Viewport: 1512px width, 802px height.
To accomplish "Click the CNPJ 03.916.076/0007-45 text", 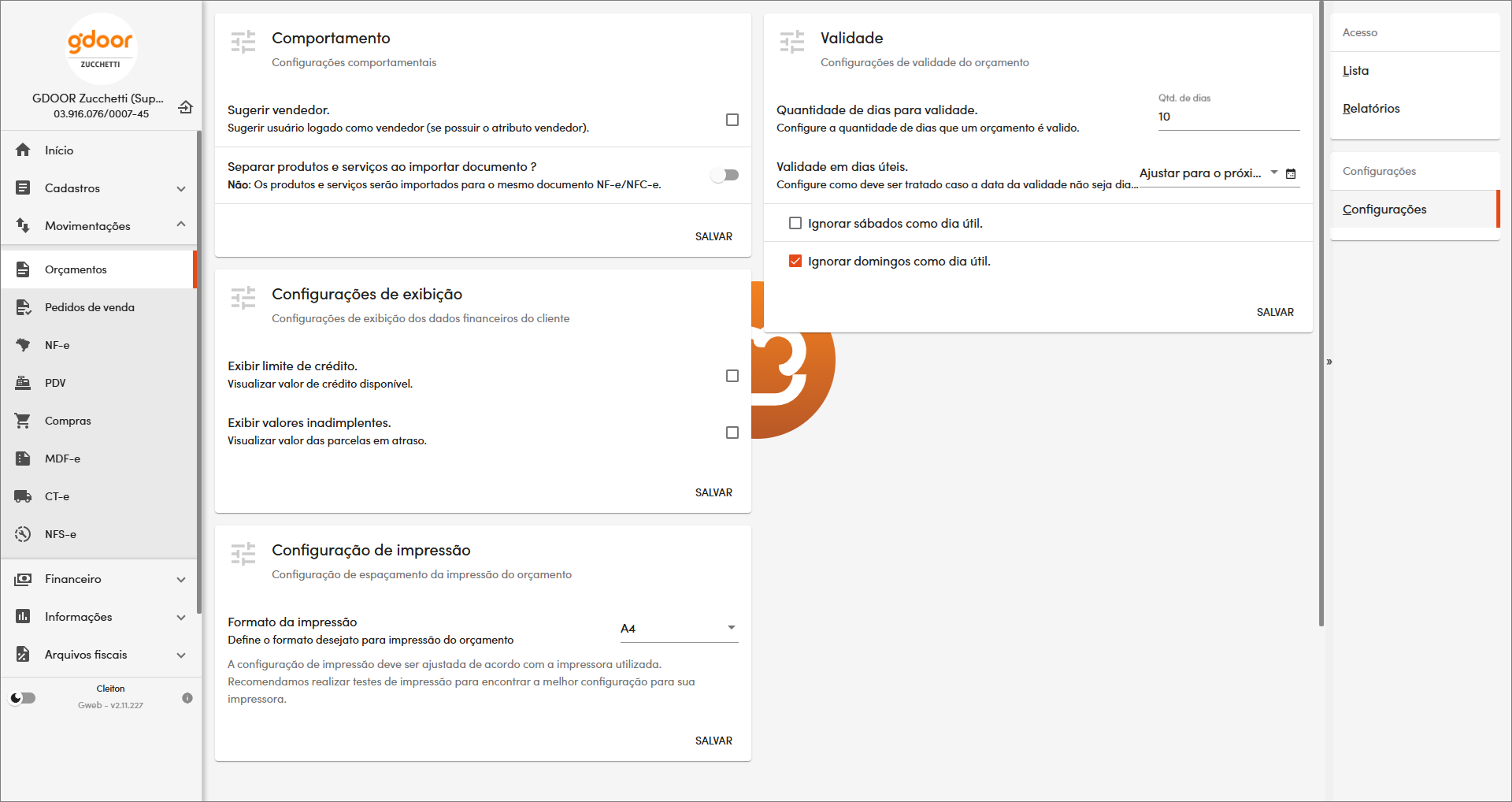I will (101, 114).
